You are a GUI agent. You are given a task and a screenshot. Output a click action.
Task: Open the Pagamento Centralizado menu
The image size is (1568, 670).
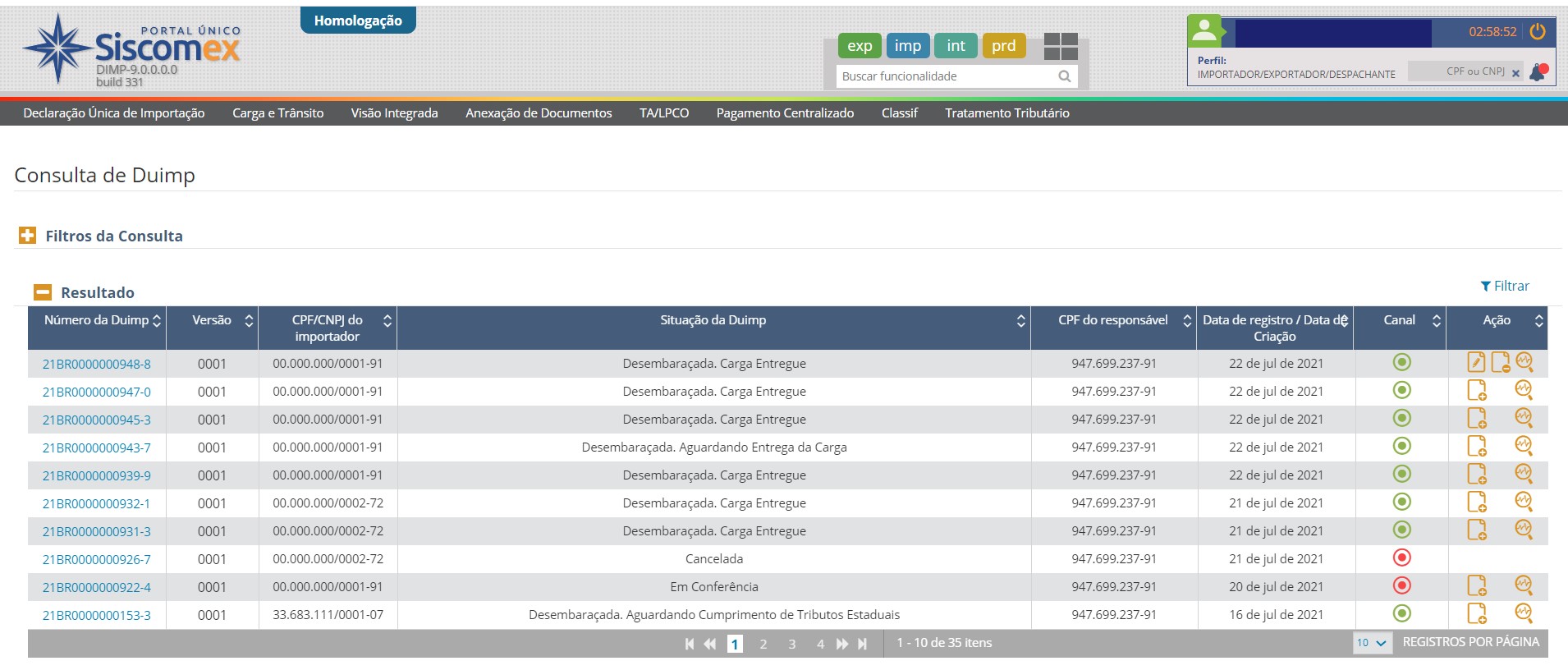[785, 113]
